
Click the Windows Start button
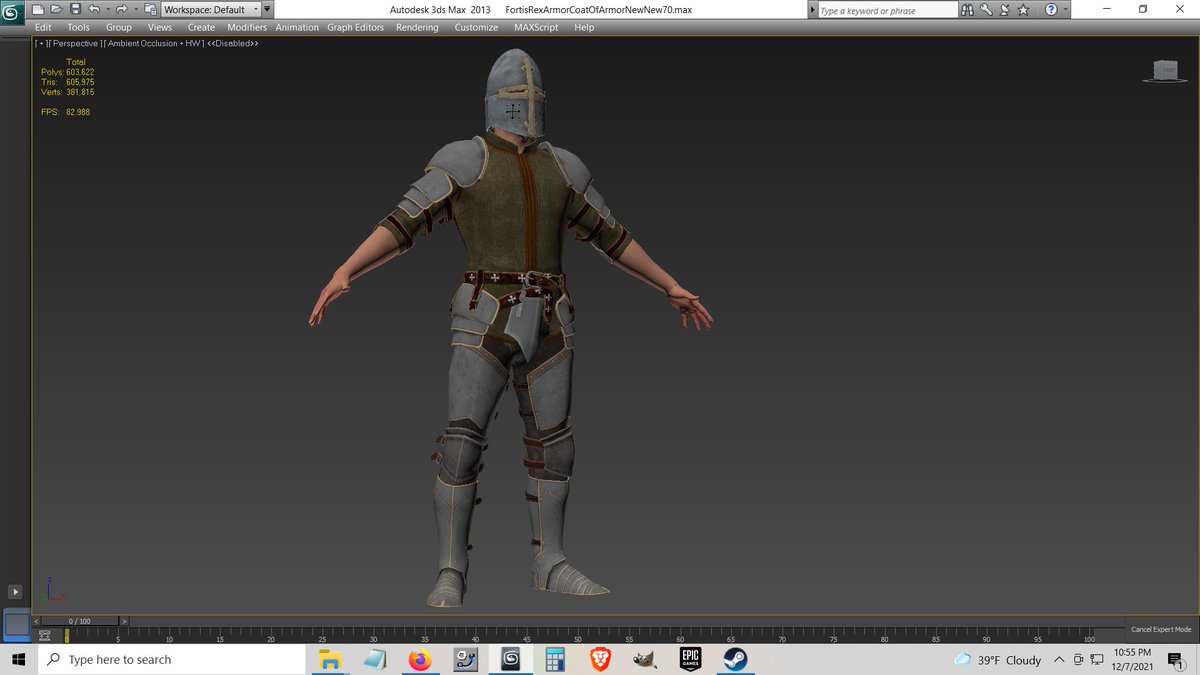(x=19, y=659)
